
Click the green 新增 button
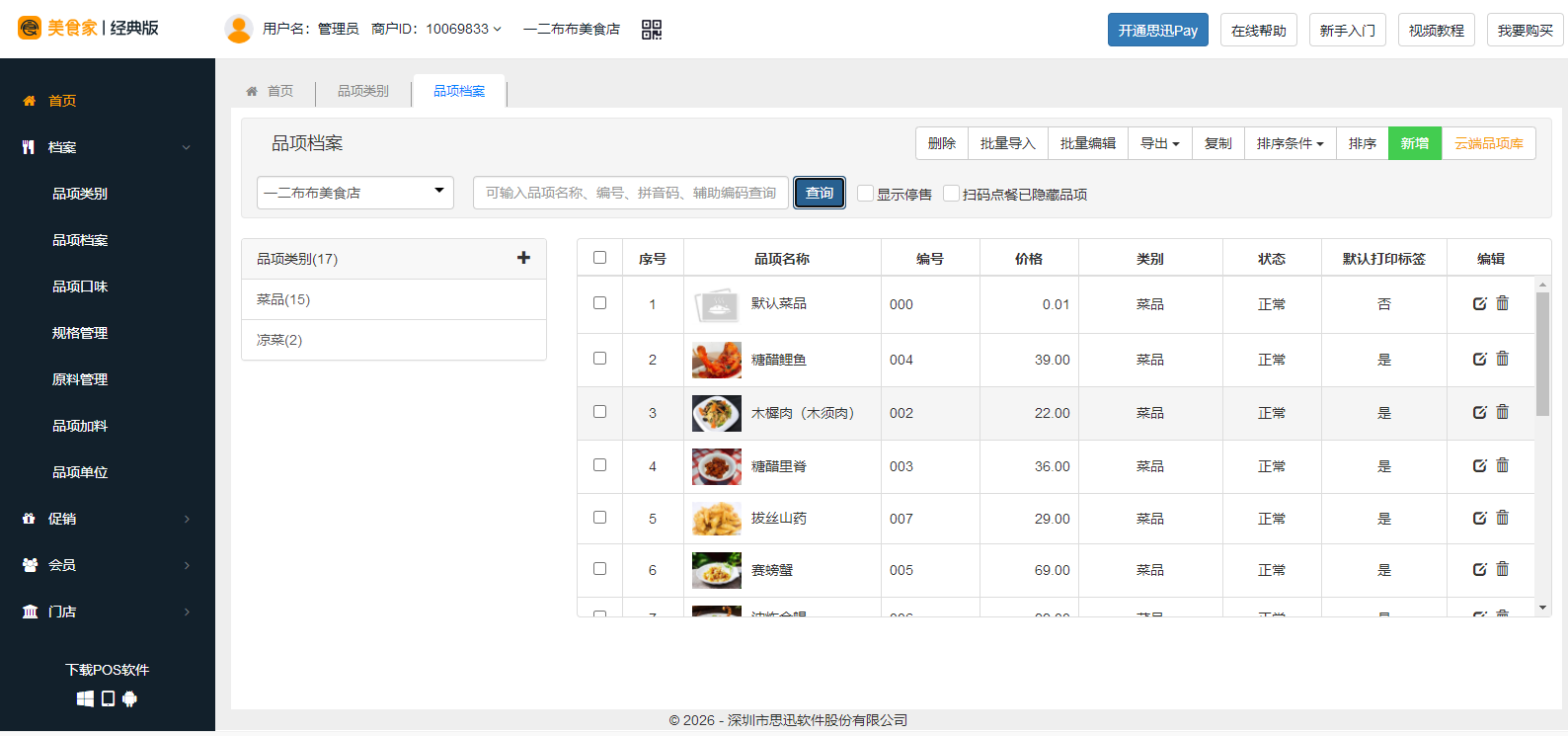point(1415,143)
